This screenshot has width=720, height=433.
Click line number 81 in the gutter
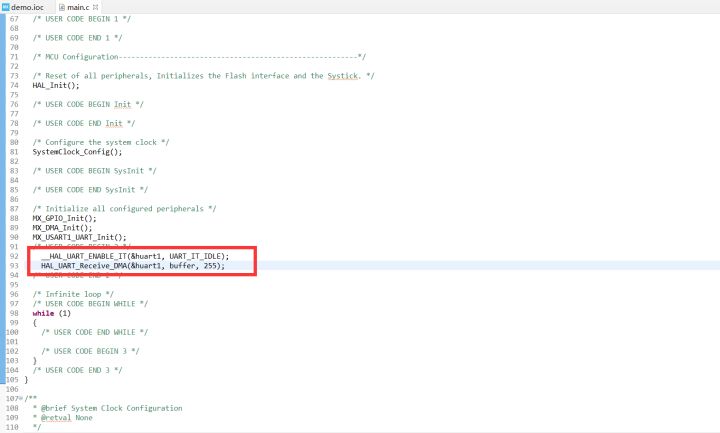coord(14,152)
